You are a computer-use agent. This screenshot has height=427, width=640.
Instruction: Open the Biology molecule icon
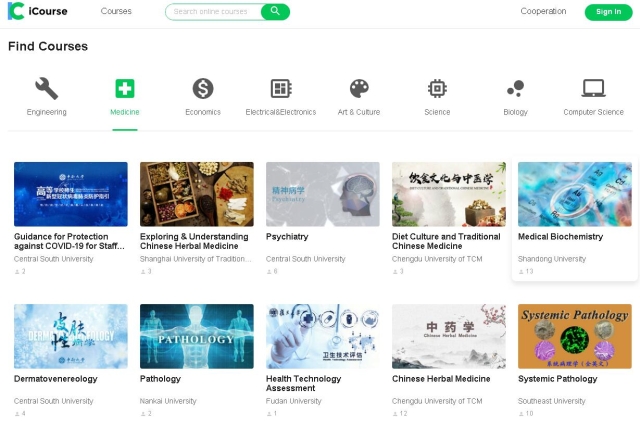(x=515, y=88)
